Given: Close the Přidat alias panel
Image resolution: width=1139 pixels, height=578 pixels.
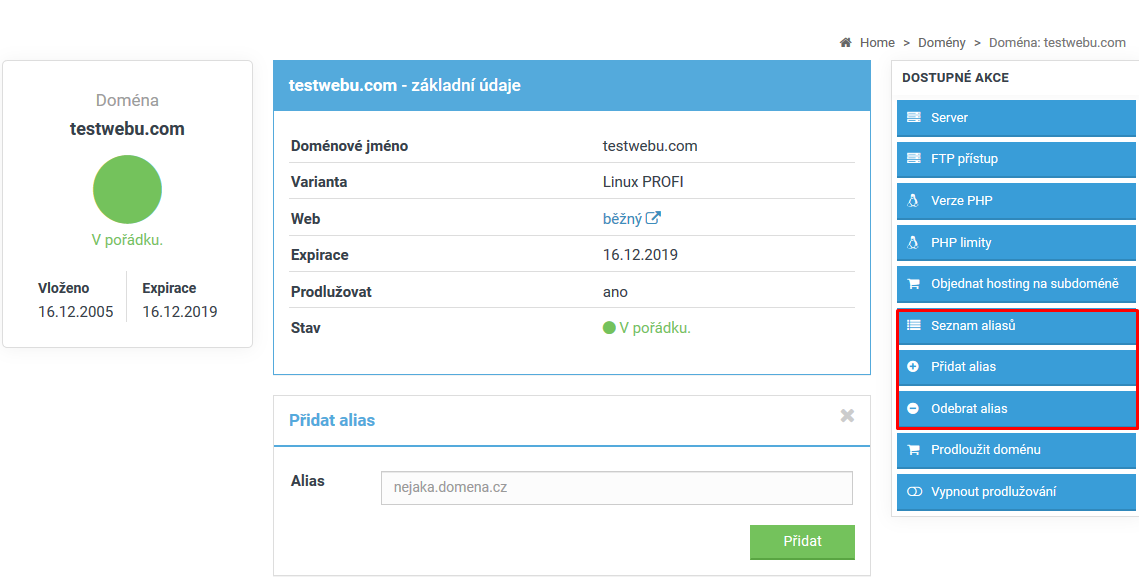Looking at the screenshot, I should (x=847, y=416).
